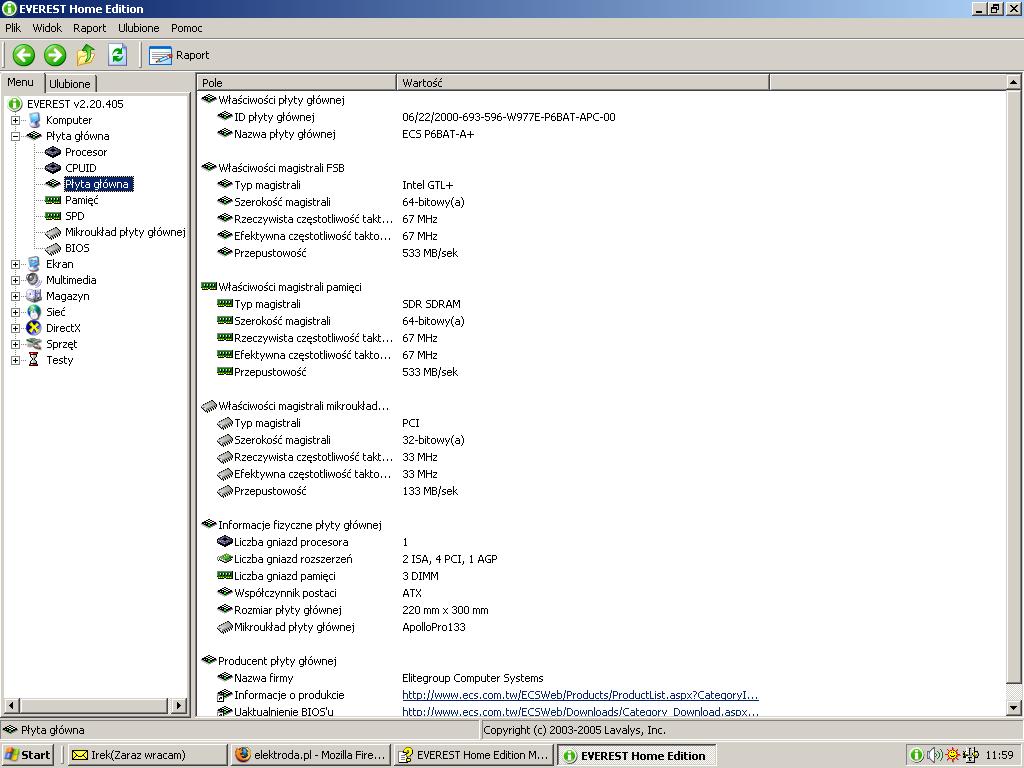Viewport: 1024px width, 768px height.
Task: Click the Mikroukład płyty głównej chip icon
Action: (53, 232)
